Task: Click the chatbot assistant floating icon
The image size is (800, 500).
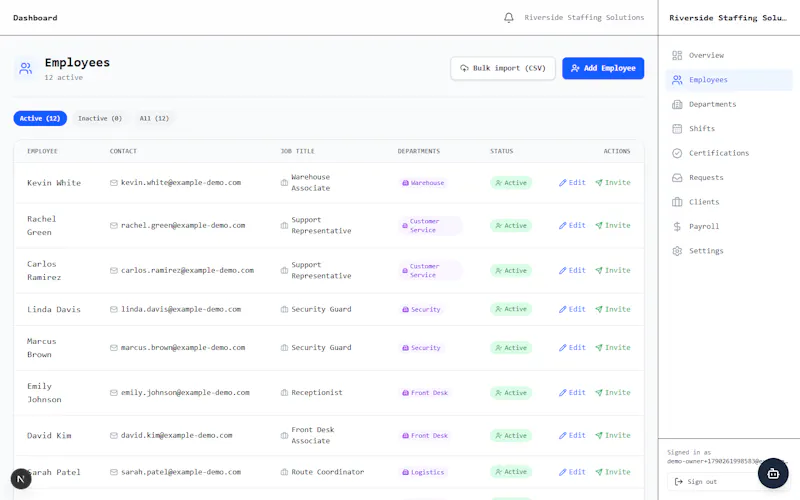Action: click(x=773, y=473)
